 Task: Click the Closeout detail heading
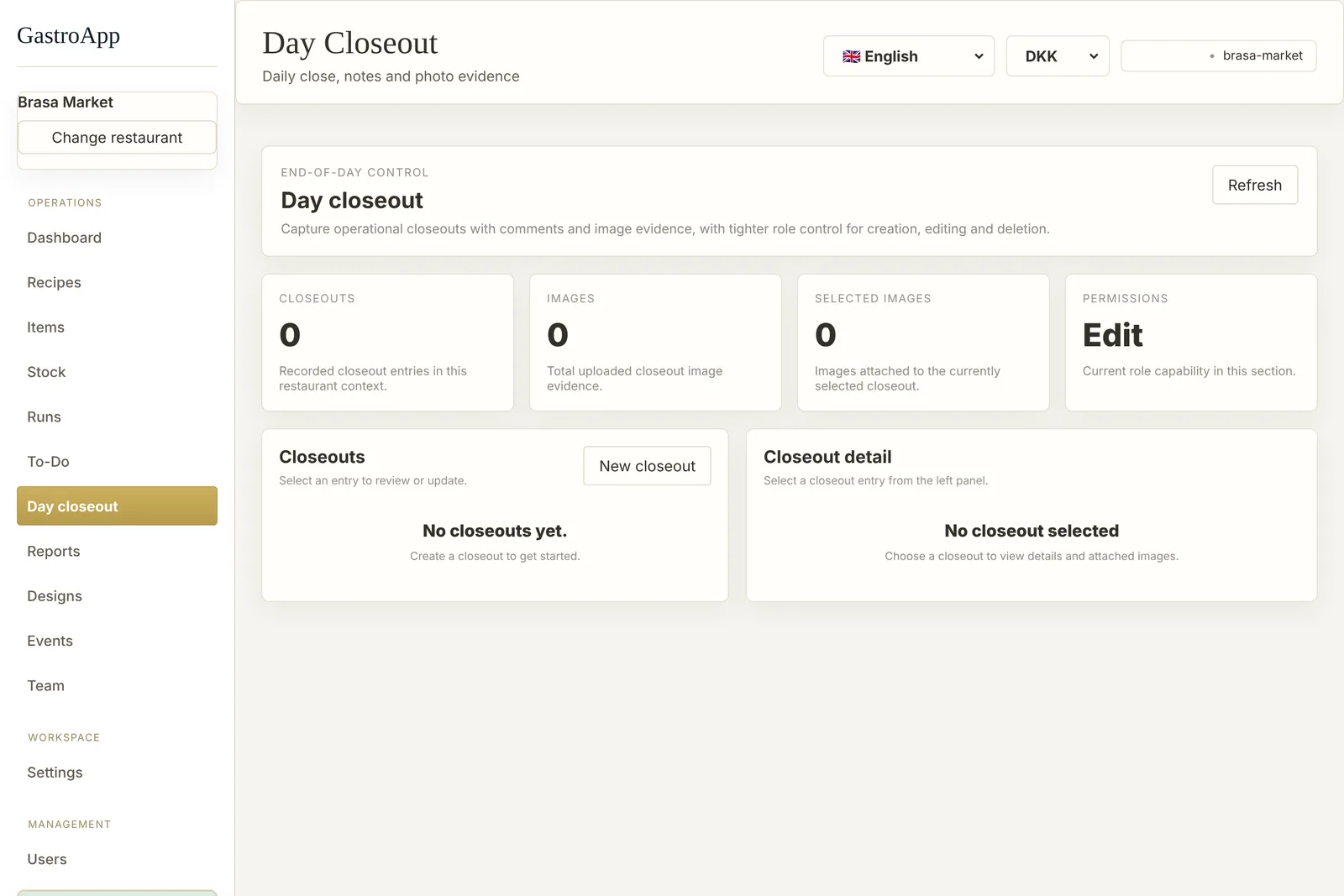(x=827, y=457)
